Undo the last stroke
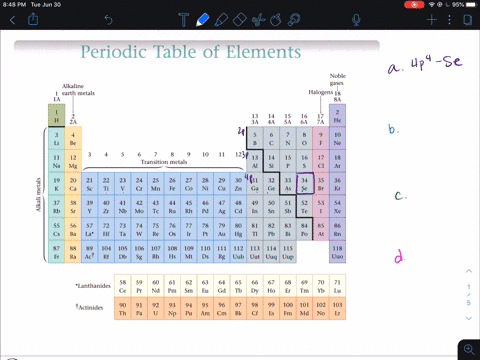Image resolution: width=480 pixels, height=360 pixels. (x=108, y=20)
